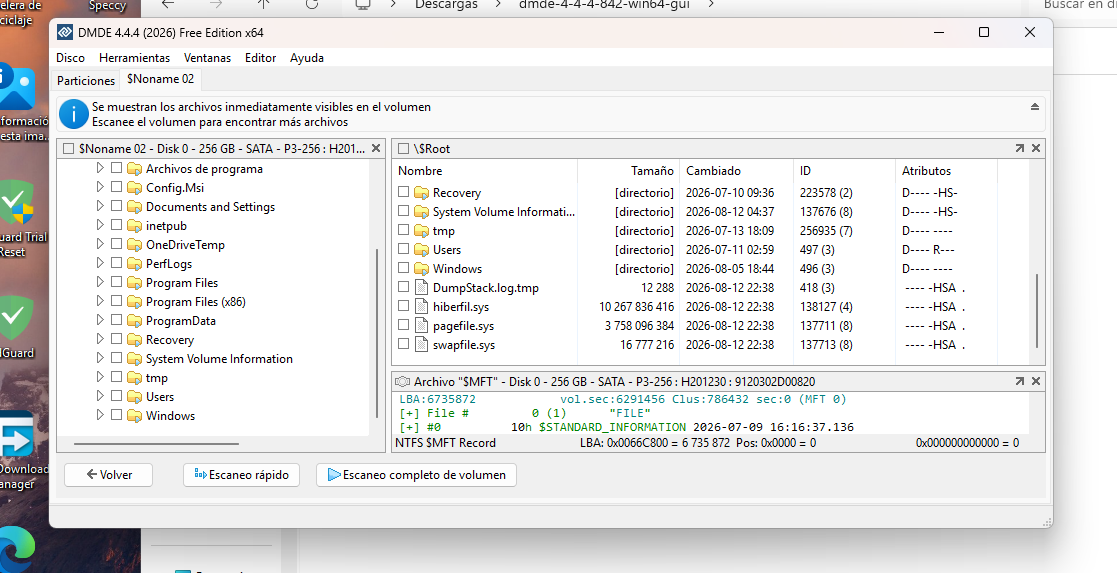Click the Recovery folder icon in file list

point(421,192)
